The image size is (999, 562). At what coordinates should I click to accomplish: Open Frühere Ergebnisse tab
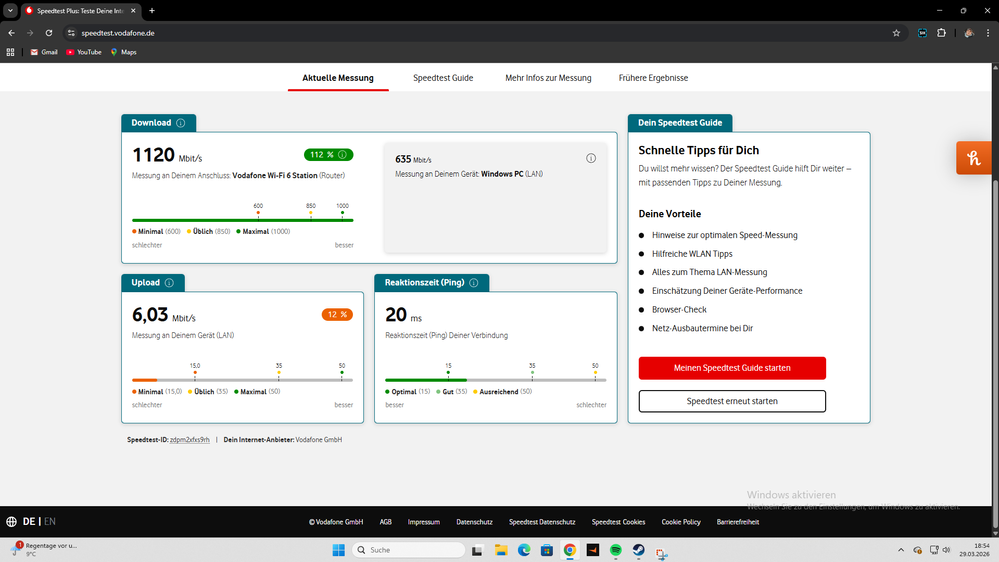653,78
